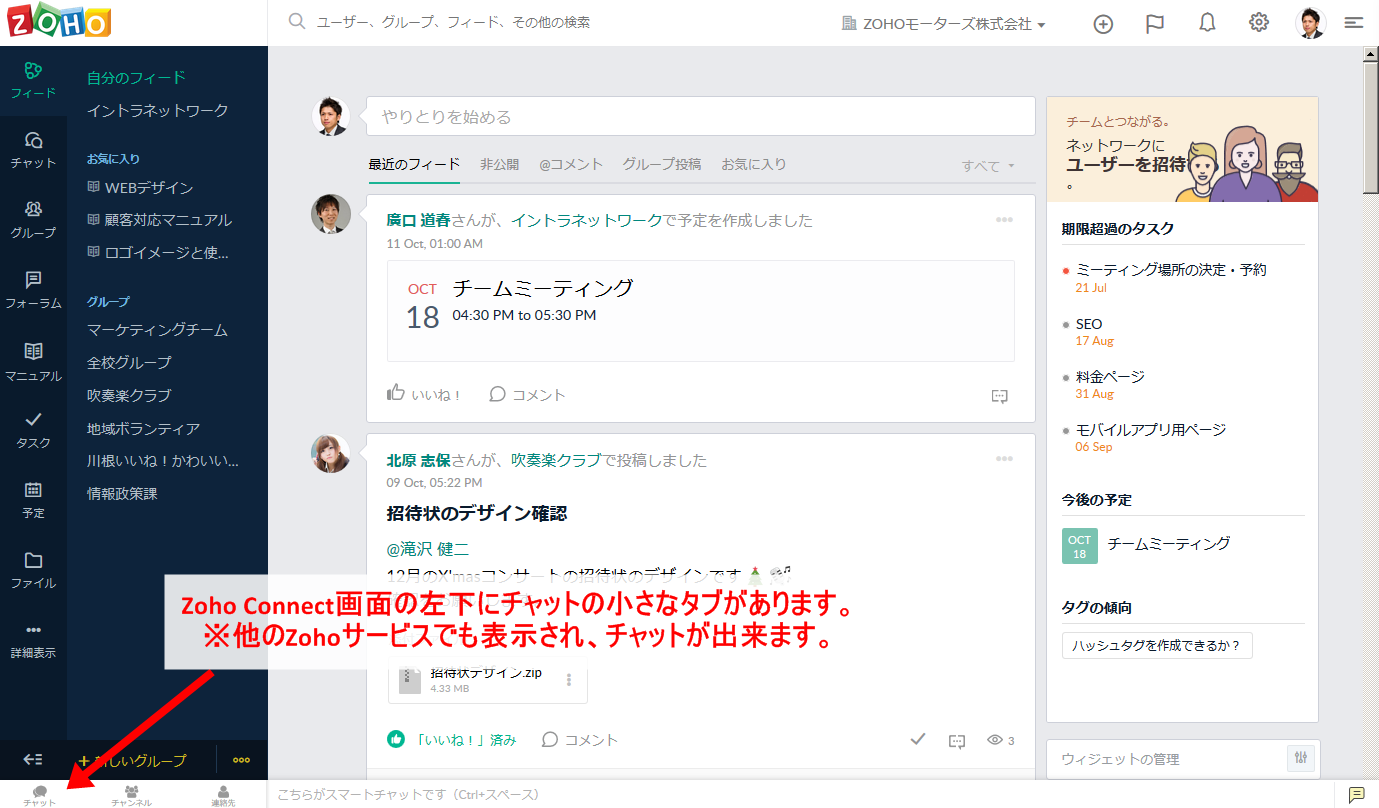
Task: Open マーケティングチーム group
Action: 157,329
